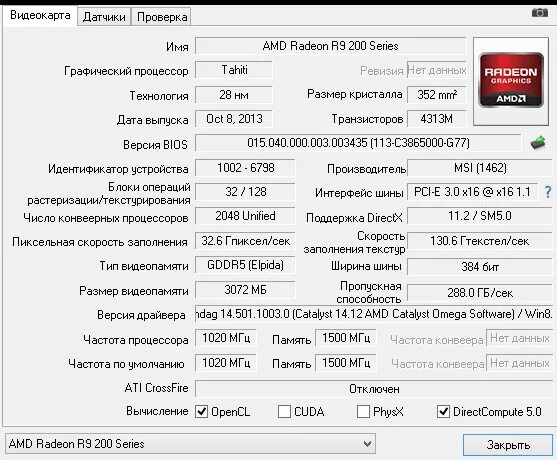Click memory 1500 МГц in Частота по умолчанию row
557x460 pixels.
tap(346, 363)
